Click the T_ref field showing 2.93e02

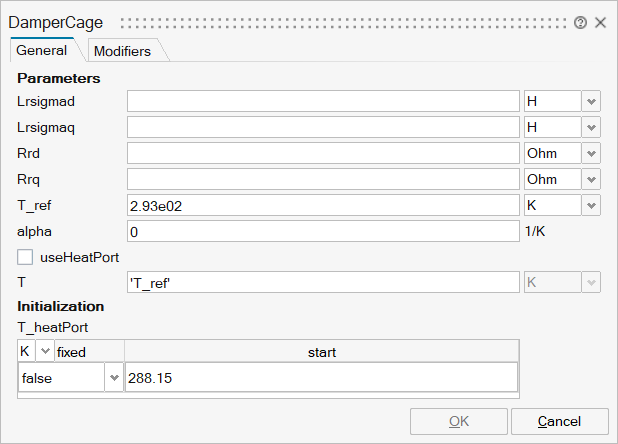322,205
